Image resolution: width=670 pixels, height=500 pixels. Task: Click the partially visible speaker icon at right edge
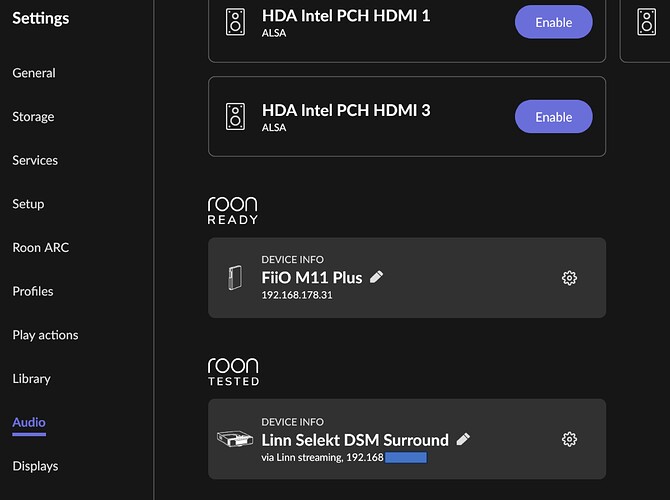tap(646, 22)
